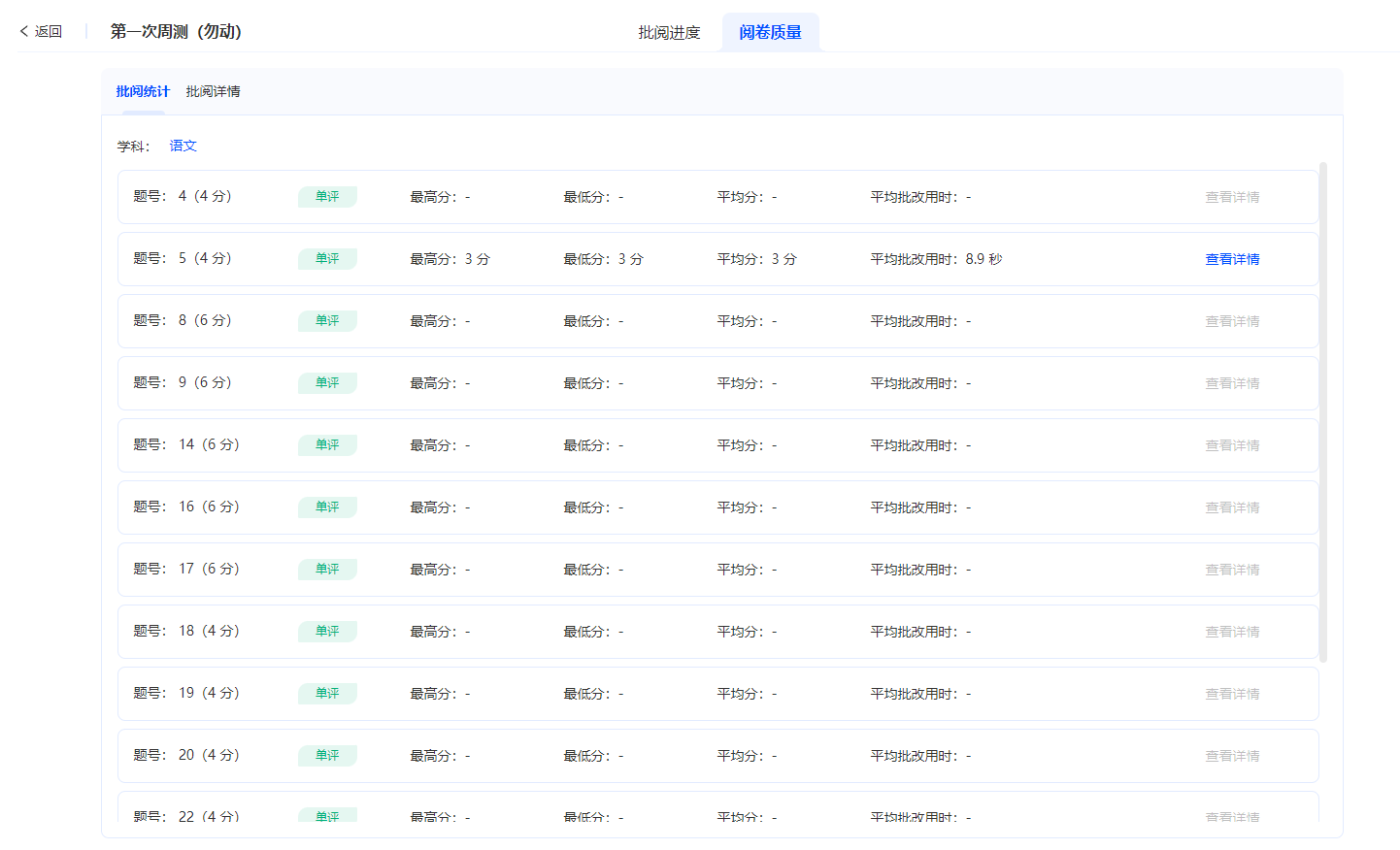The width and height of the screenshot is (1400, 850).
Task: Click 查看详情 on question 14 row
Action: coord(1232,445)
